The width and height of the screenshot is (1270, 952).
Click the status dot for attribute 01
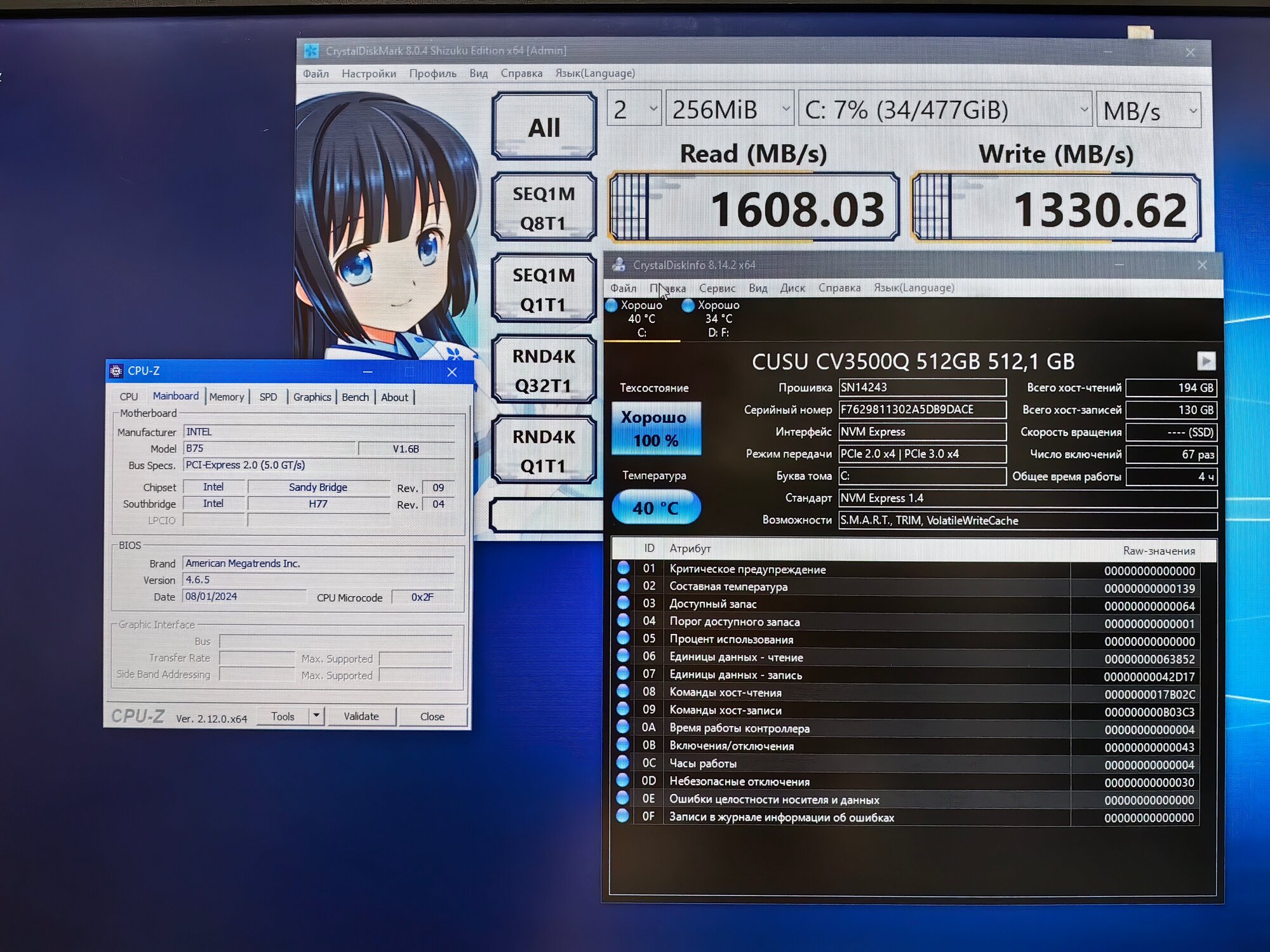point(623,568)
